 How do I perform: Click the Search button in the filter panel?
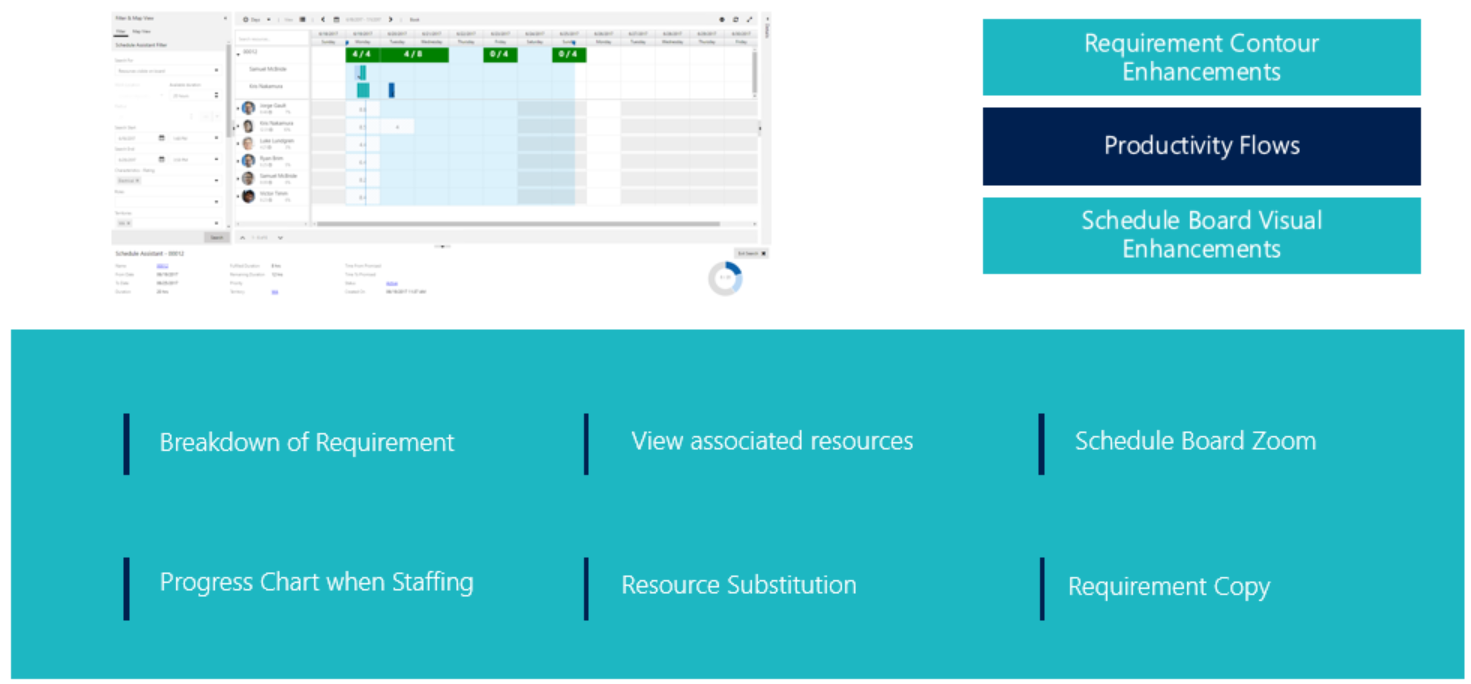215,236
